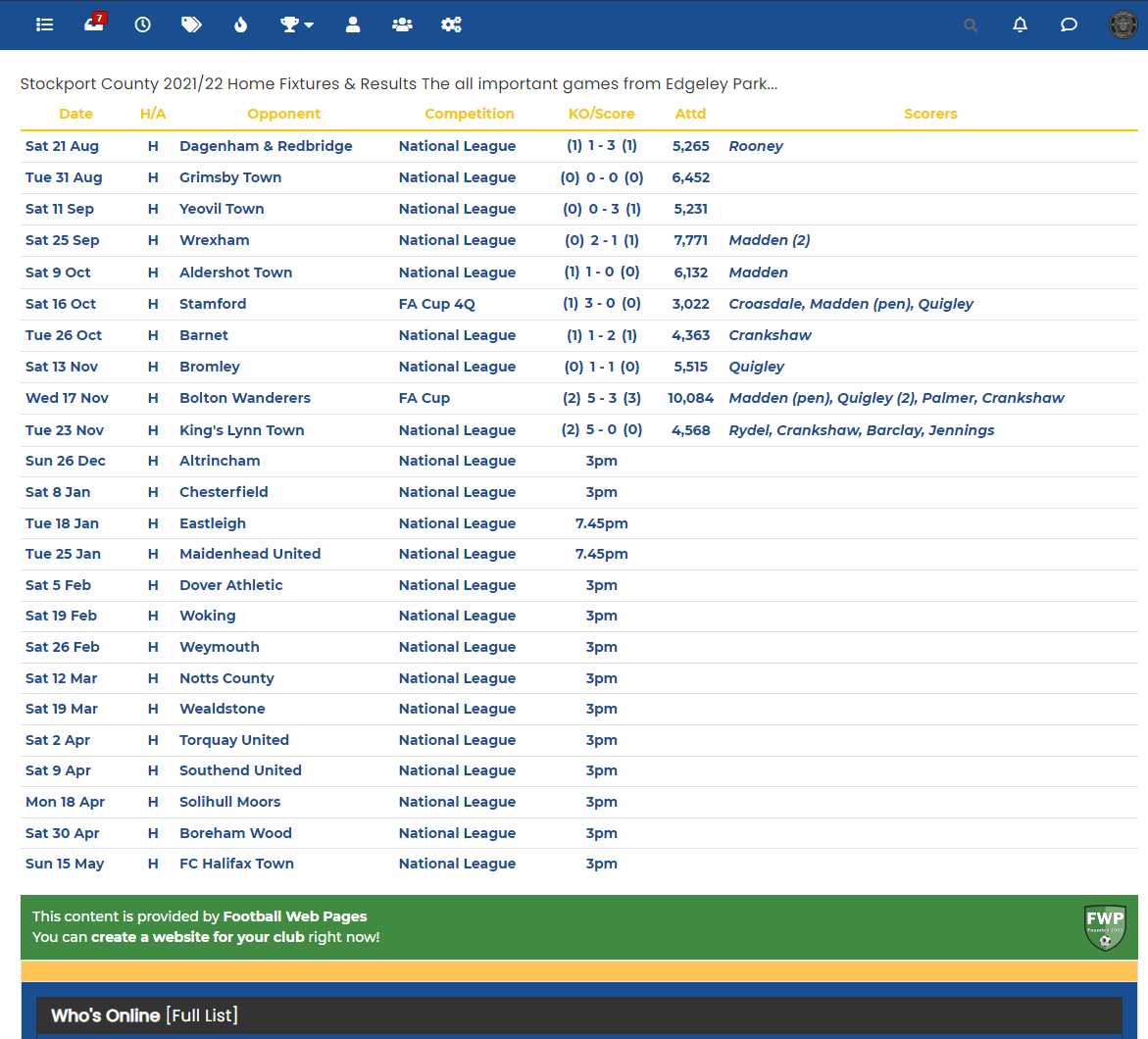This screenshot has height=1039, width=1148.
Task: Open the members group icon
Action: 402,25
